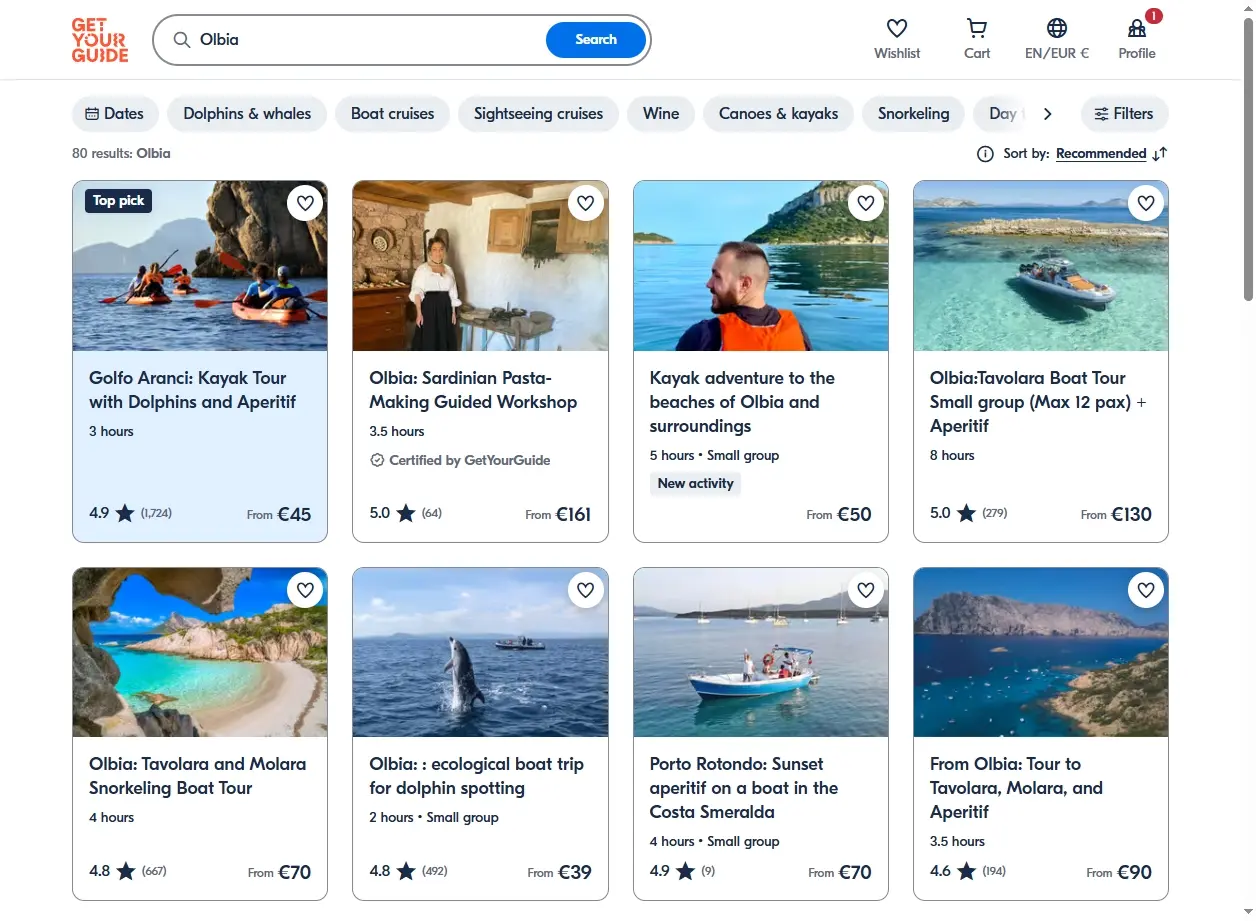Open Golfo Aranci Kayak Tour with Dolphins title
The image size is (1256, 921).
click(x=192, y=390)
